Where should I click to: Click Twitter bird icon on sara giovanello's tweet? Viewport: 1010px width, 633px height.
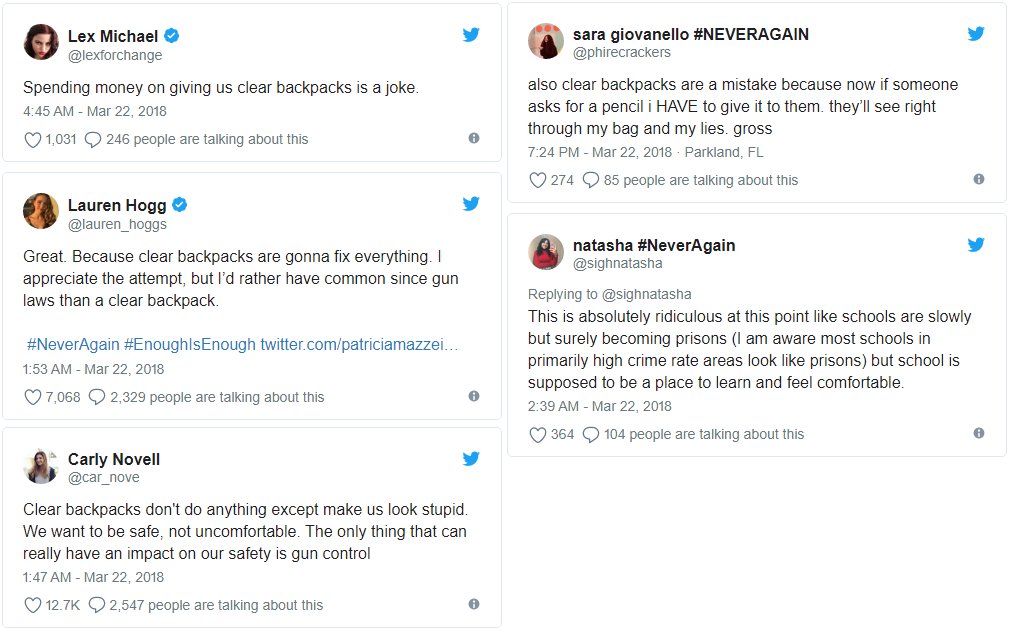coord(976,34)
